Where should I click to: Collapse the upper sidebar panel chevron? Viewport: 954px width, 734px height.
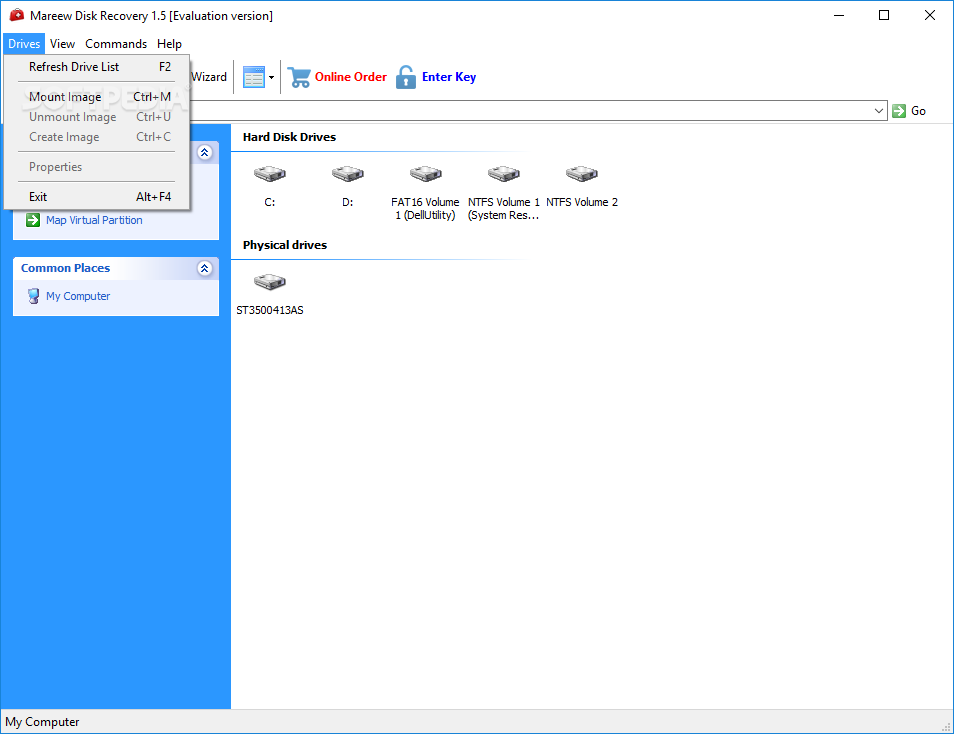coord(204,152)
